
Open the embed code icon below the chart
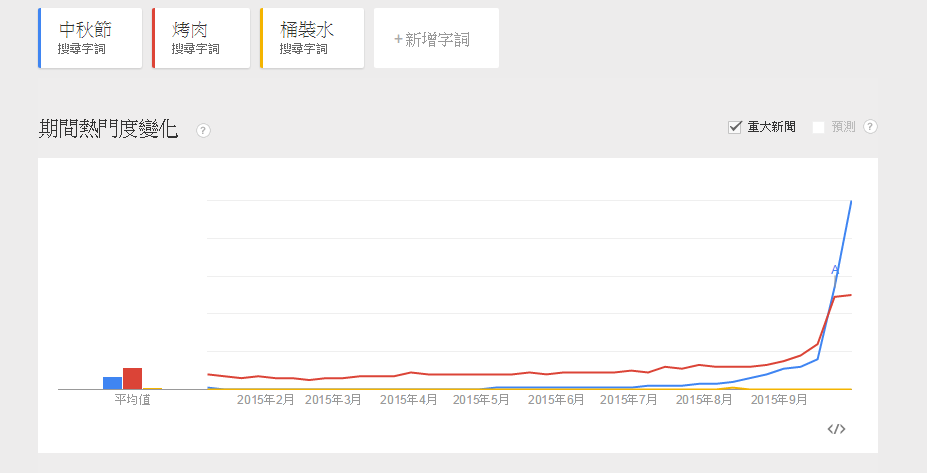pyautogui.click(x=836, y=429)
